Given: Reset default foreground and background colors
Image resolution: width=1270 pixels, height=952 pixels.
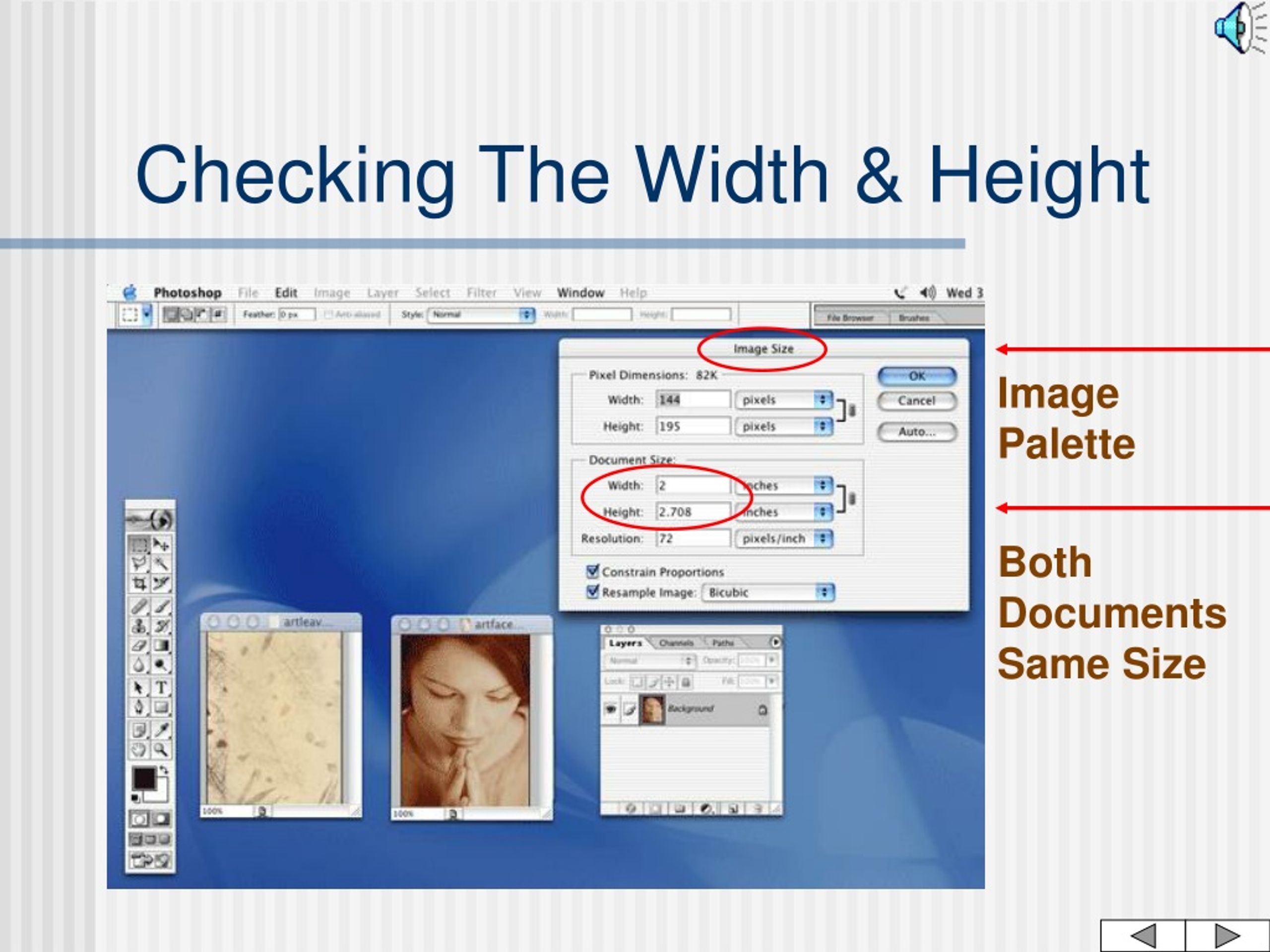Looking at the screenshot, I should pyautogui.click(x=135, y=798).
